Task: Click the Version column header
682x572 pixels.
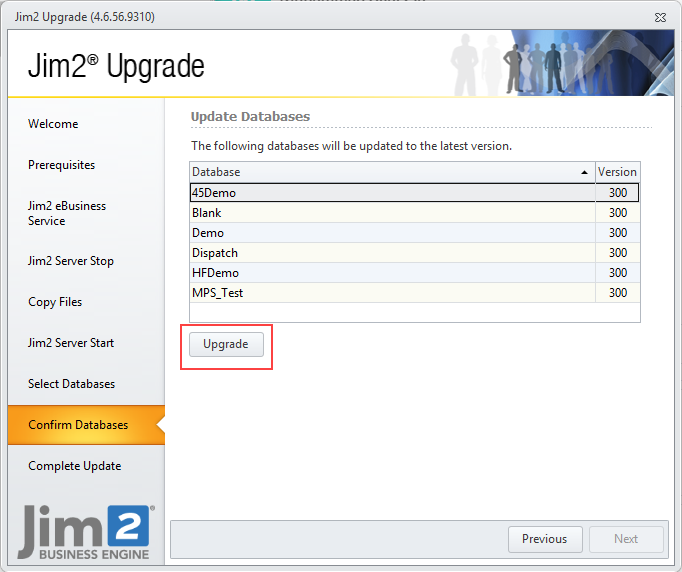Action: pos(618,172)
